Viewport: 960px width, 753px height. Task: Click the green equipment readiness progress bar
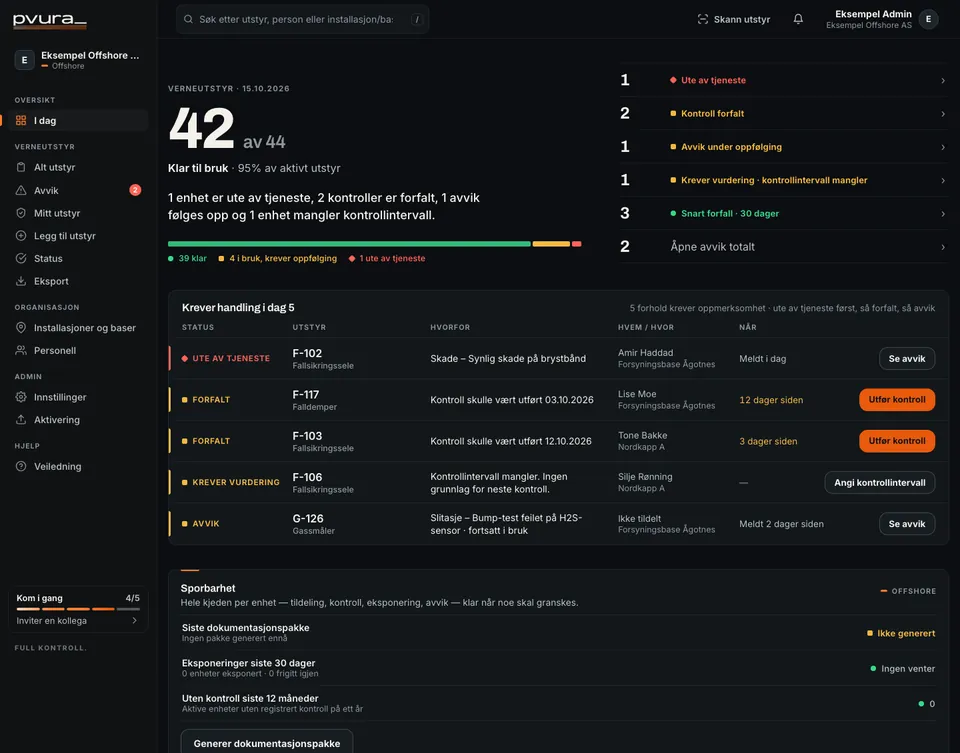point(349,244)
